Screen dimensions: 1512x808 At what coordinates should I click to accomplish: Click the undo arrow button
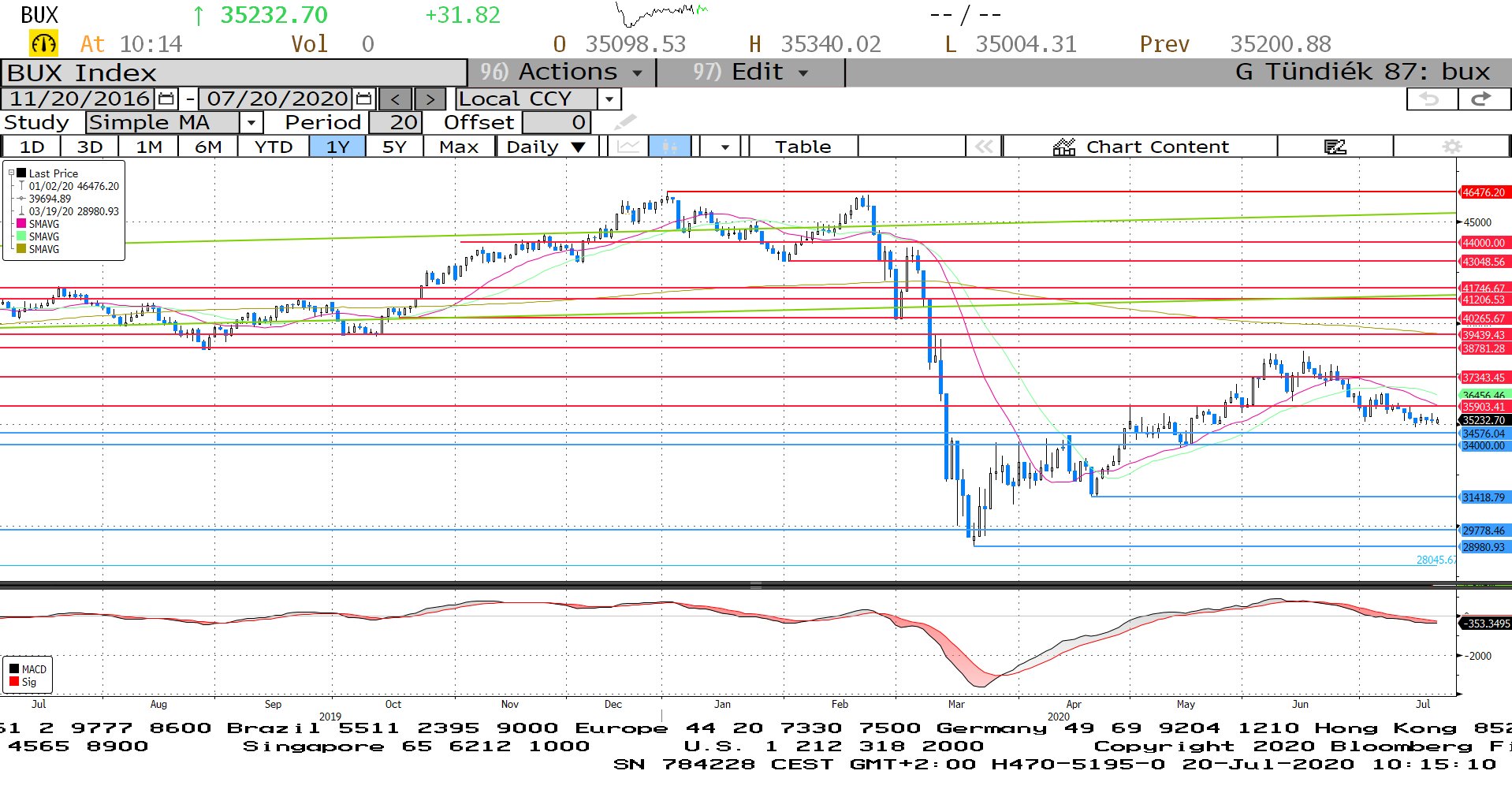[1432, 99]
